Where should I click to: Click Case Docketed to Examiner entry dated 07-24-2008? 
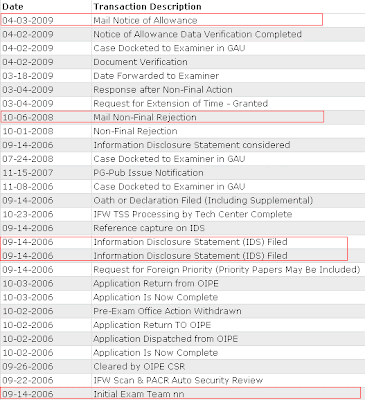[x=169, y=159]
